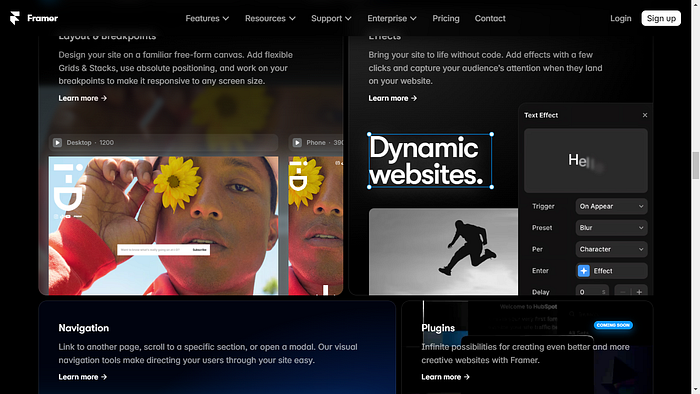Viewport: 700px width, 394px height.
Task: Click the Phone preview portrait image
Action: (316, 225)
